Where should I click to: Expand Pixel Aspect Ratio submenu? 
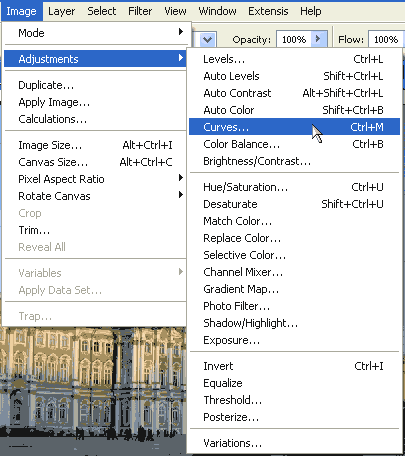pos(95,179)
